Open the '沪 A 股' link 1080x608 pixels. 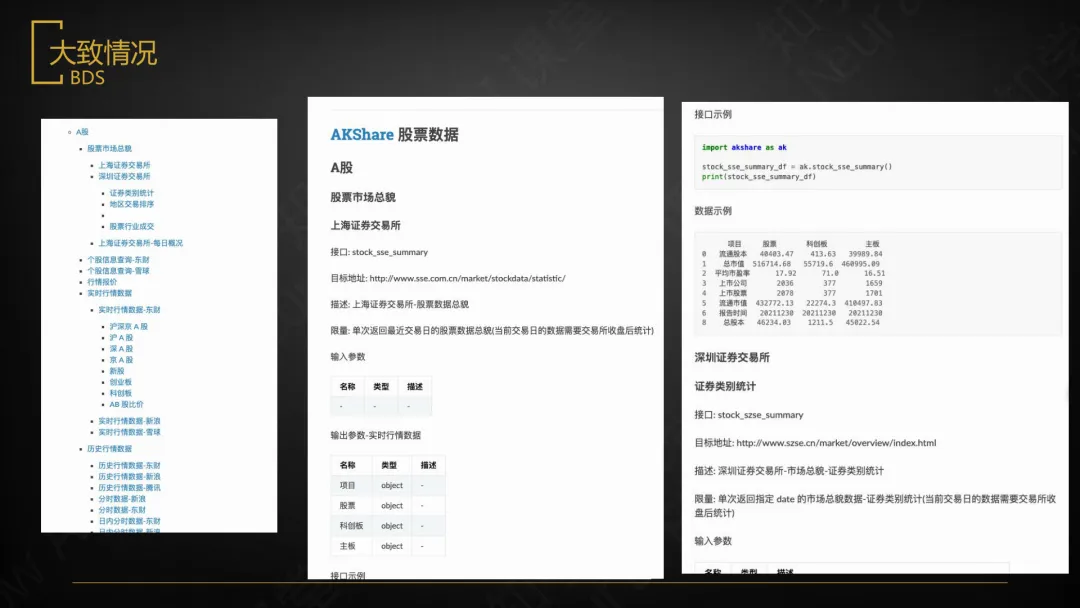pyautogui.click(x=121, y=338)
